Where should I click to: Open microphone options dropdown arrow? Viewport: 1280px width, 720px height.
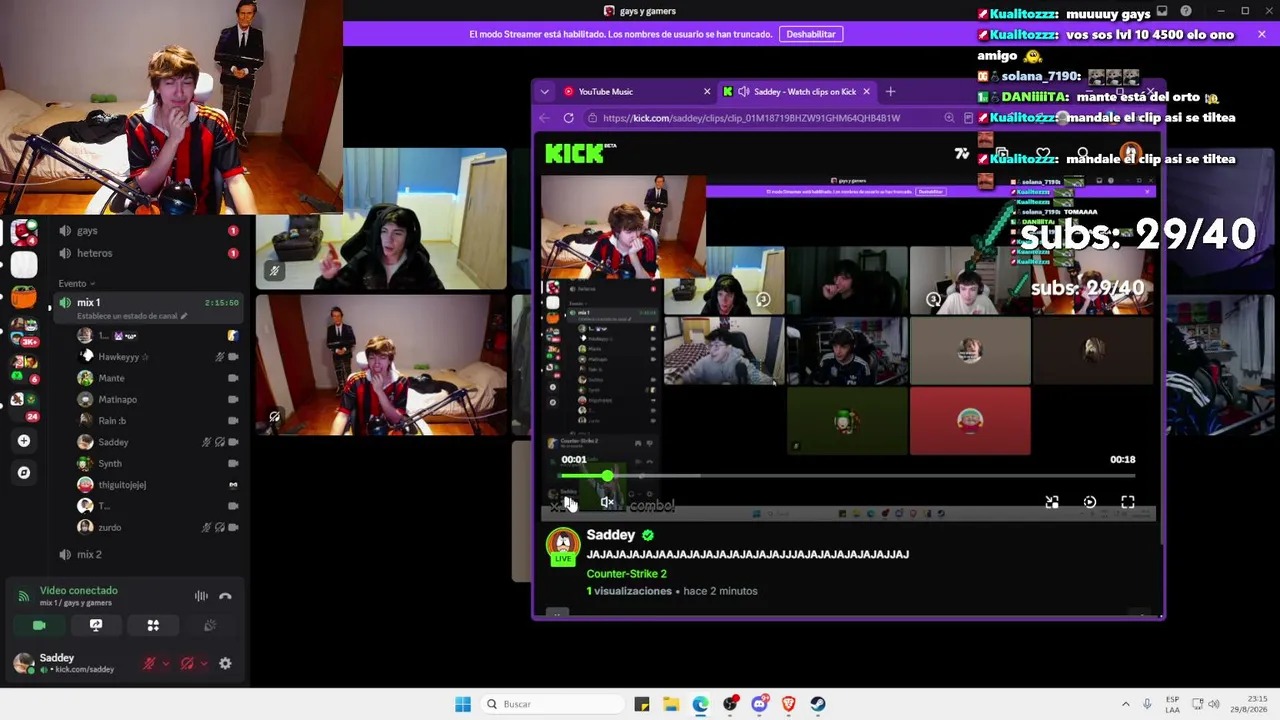(x=166, y=663)
